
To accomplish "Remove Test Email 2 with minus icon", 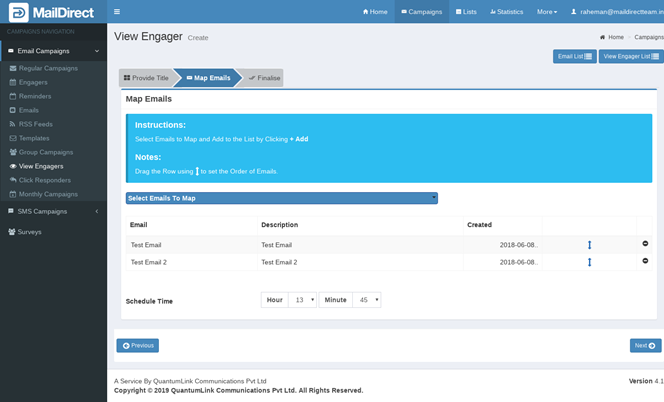I will point(645,262).
